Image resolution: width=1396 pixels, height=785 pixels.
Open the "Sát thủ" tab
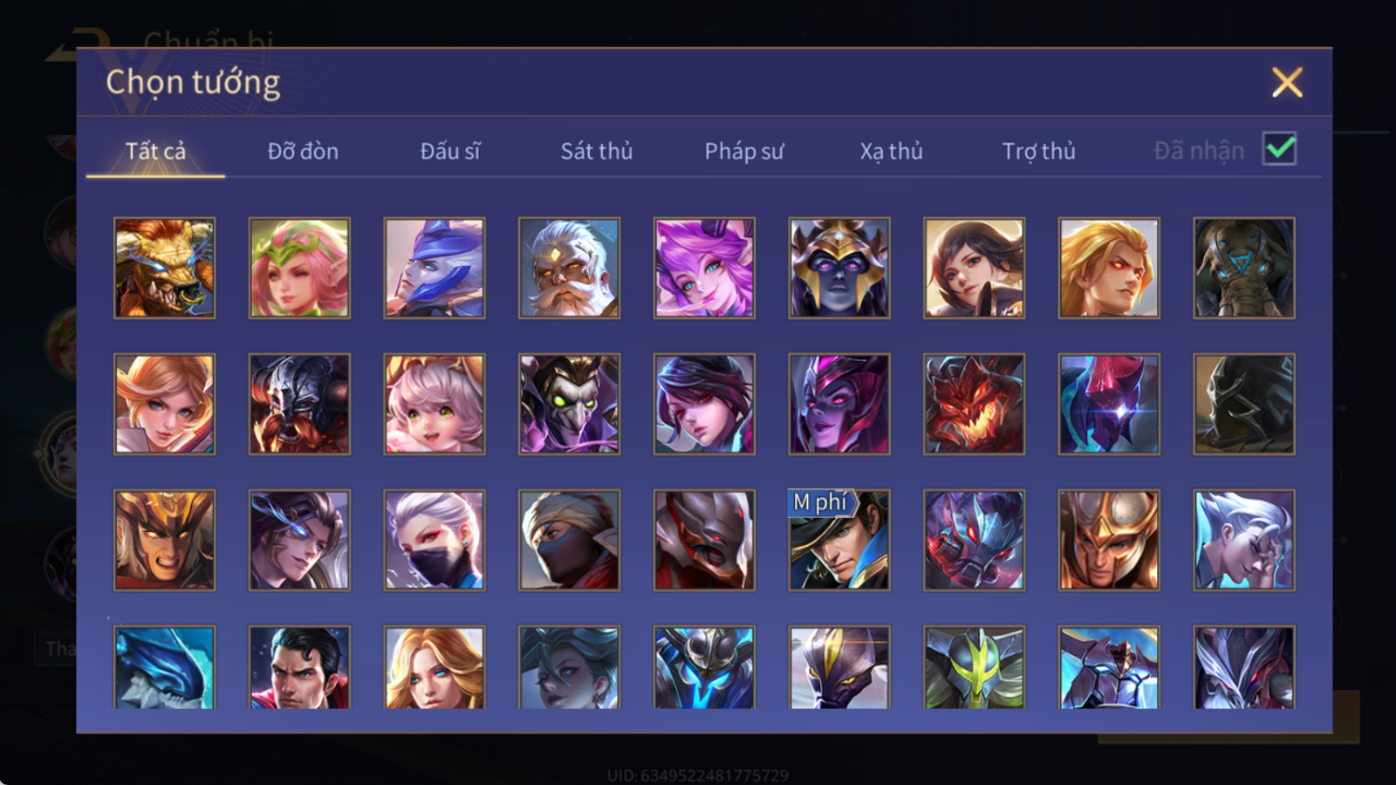point(596,151)
